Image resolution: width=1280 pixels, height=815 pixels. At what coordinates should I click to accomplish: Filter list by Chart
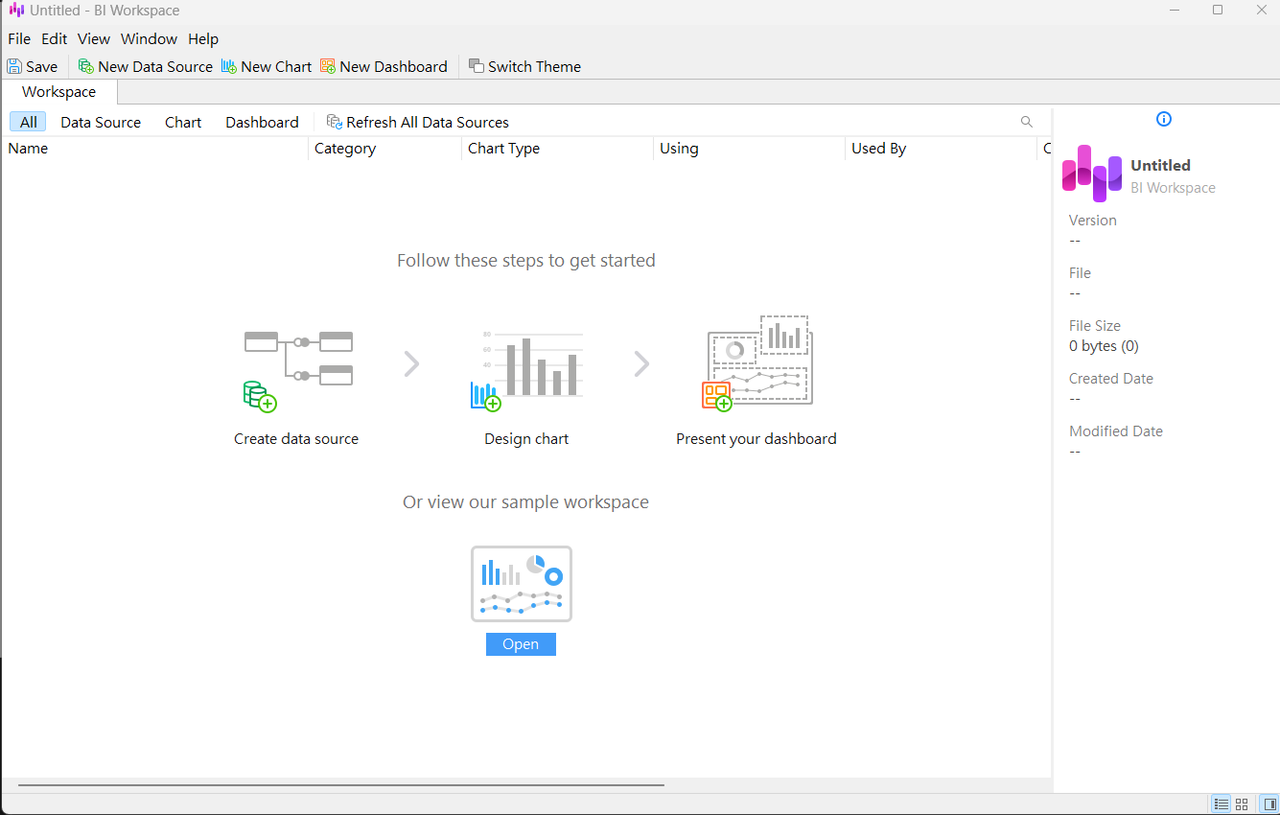tap(183, 122)
